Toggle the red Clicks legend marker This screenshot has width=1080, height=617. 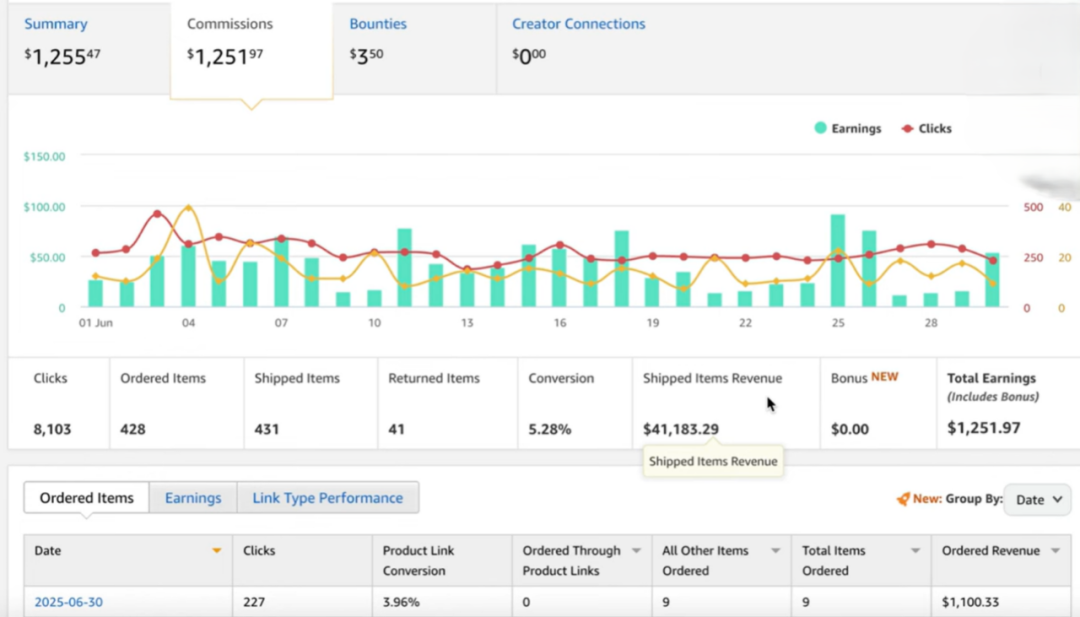908,129
